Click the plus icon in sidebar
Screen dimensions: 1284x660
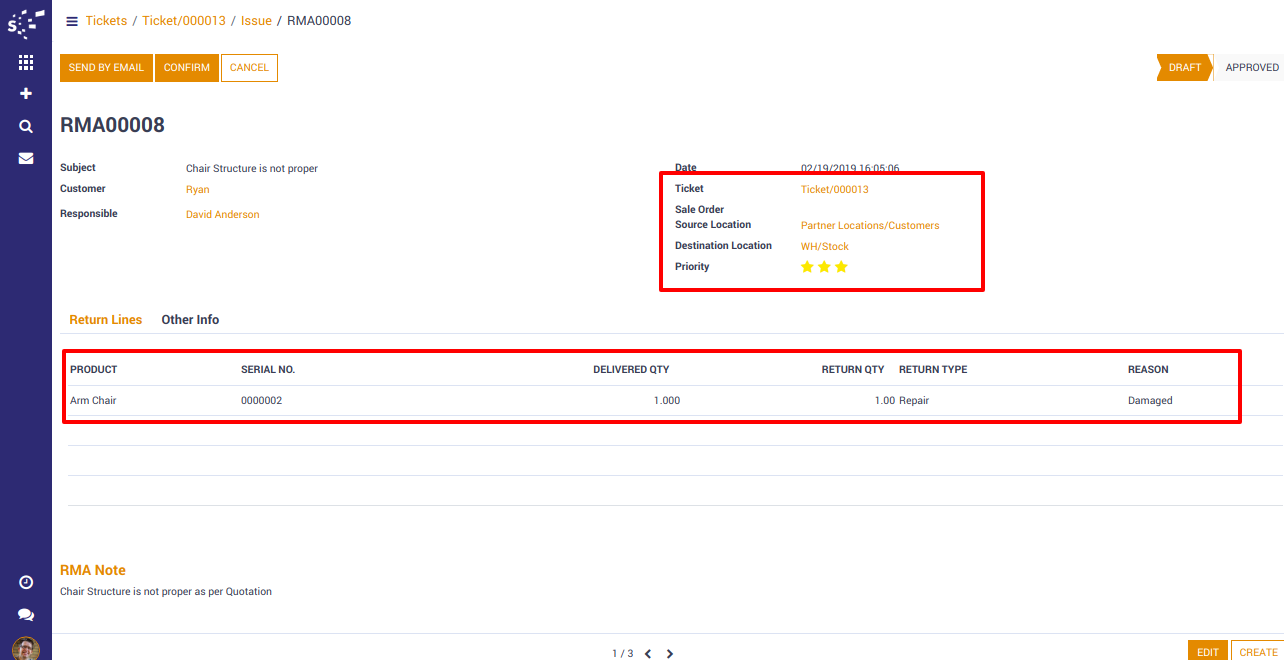[26, 94]
